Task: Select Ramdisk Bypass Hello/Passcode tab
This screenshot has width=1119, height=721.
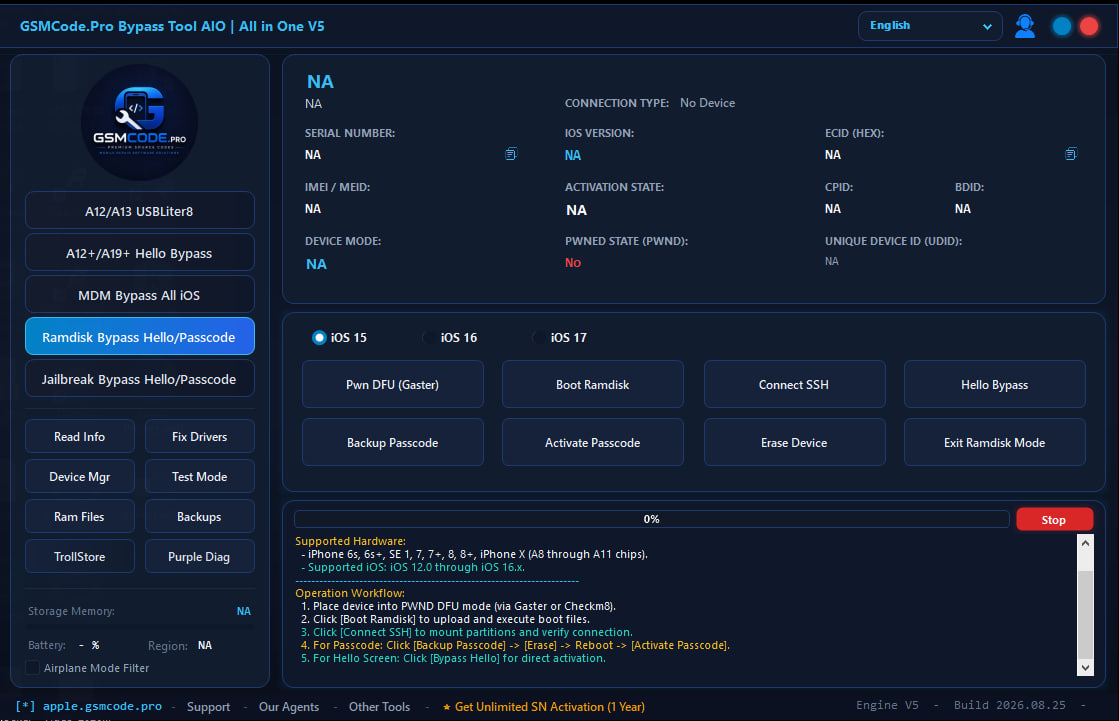Action: pyautogui.click(x=139, y=336)
